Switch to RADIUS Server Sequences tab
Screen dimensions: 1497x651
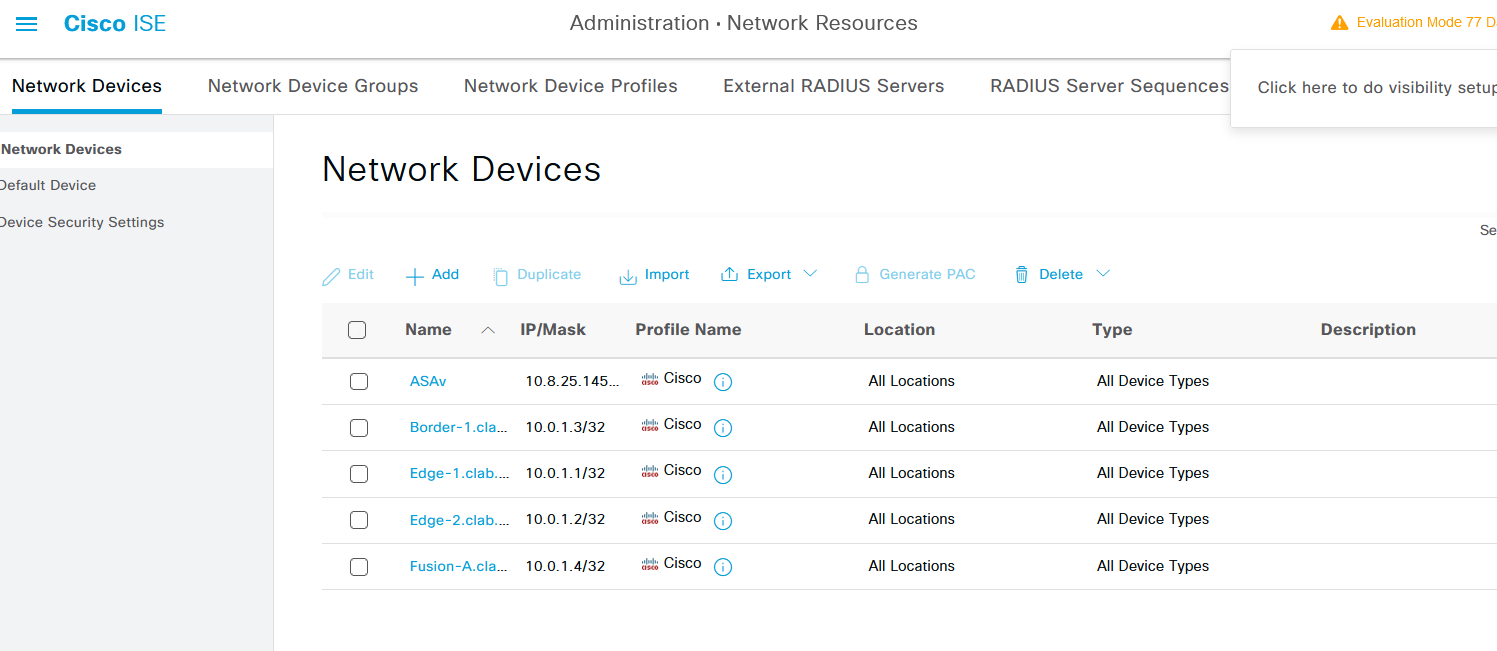coord(1109,86)
